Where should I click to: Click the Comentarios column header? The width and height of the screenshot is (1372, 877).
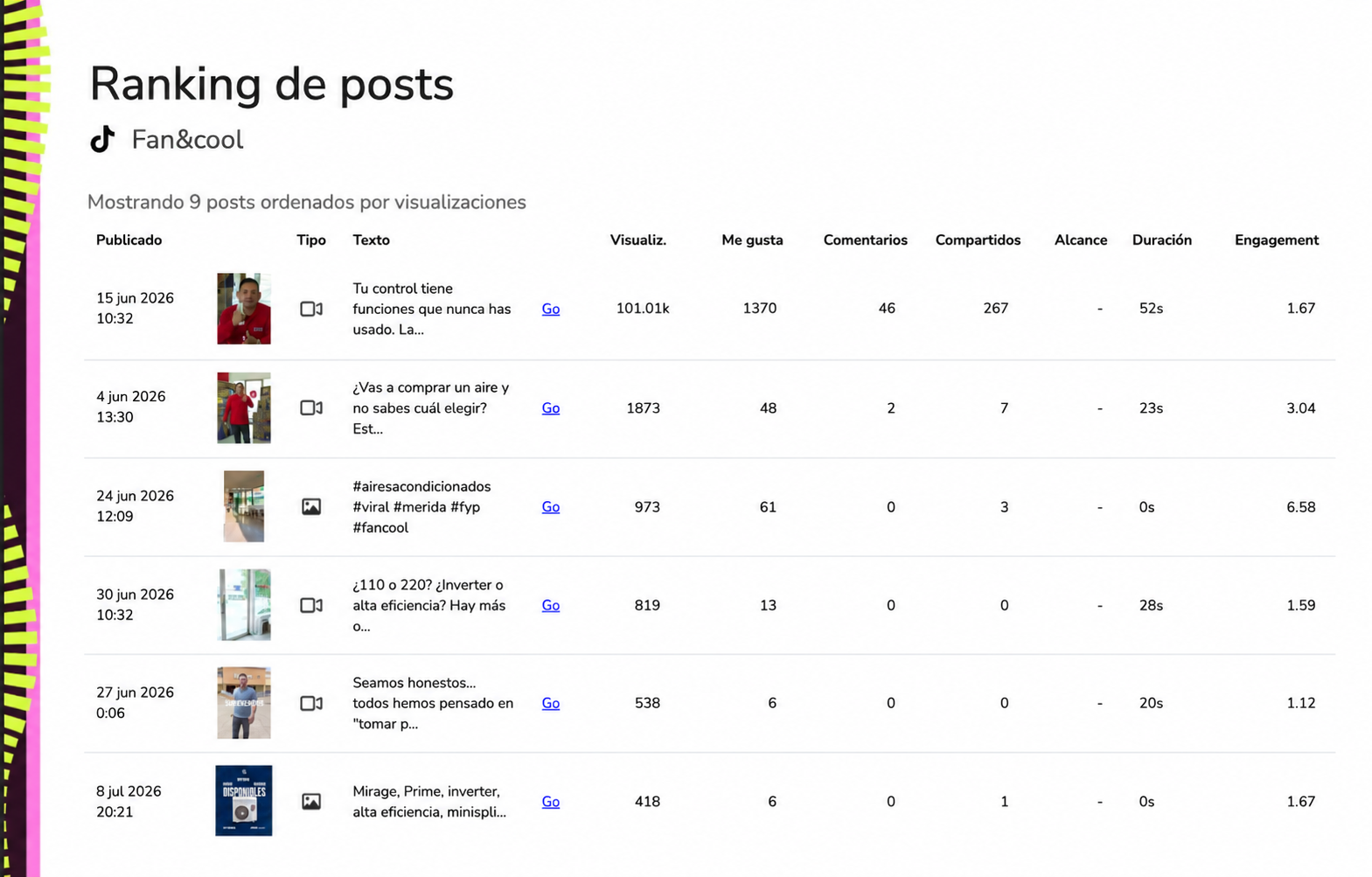click(866, 240)
